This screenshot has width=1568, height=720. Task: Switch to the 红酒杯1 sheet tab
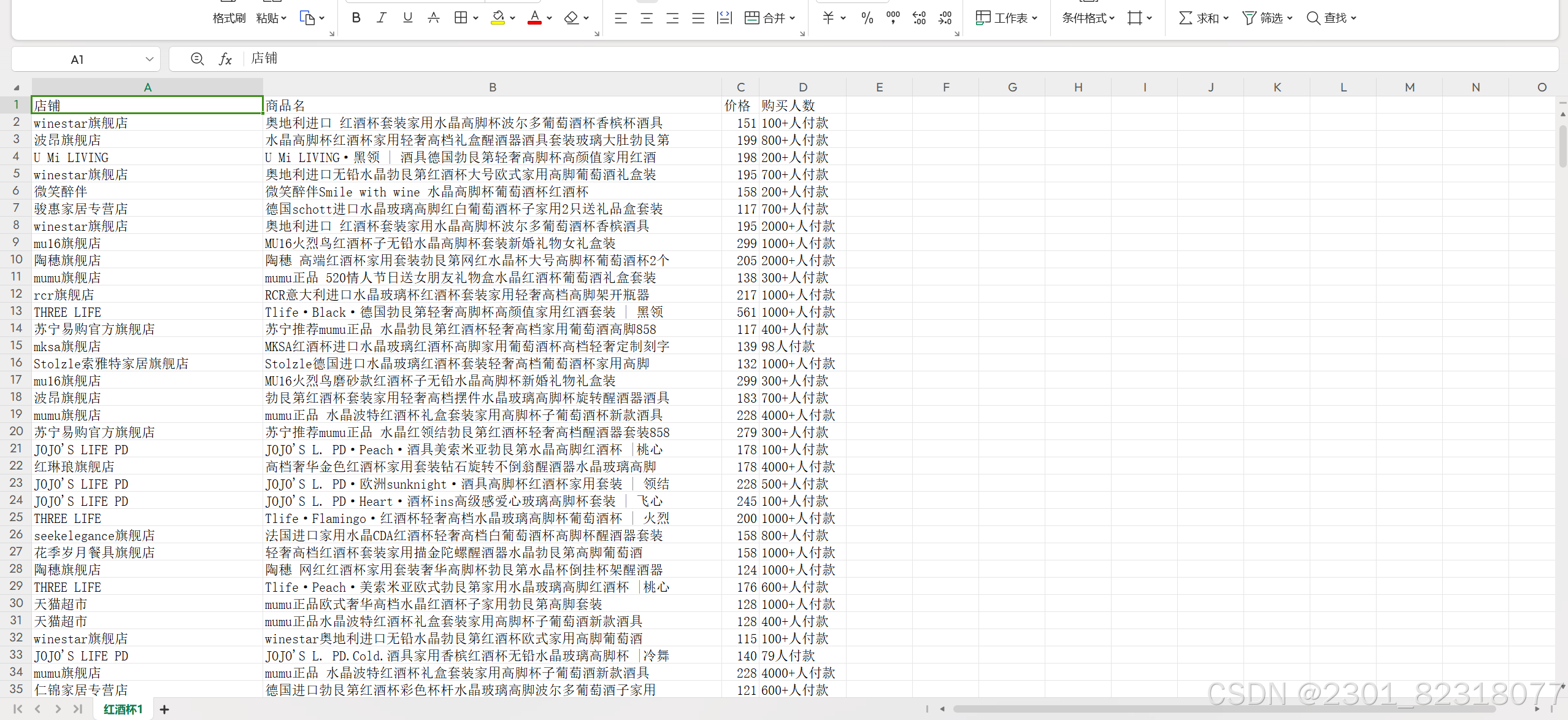point(123,710)
